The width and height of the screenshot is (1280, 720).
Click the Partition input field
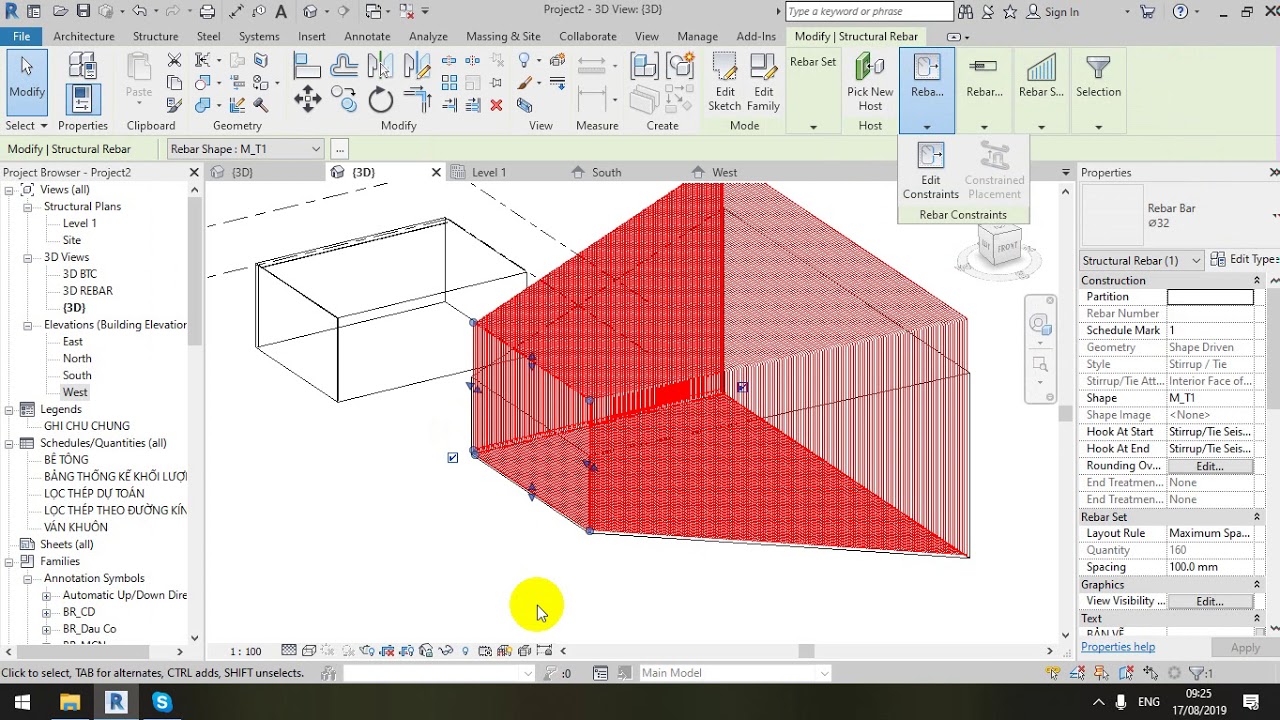[x=1210, y=297]
